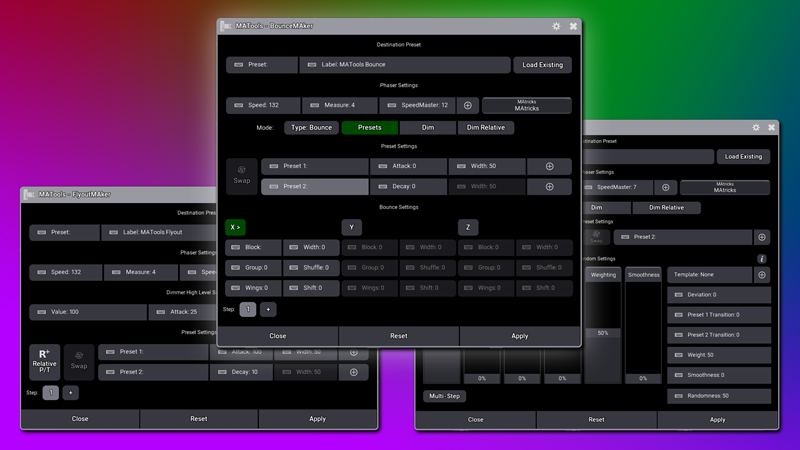Viewport: 800px width, 450px height.
Task: Click Apply in right rear window
Action: pos(717,420)
